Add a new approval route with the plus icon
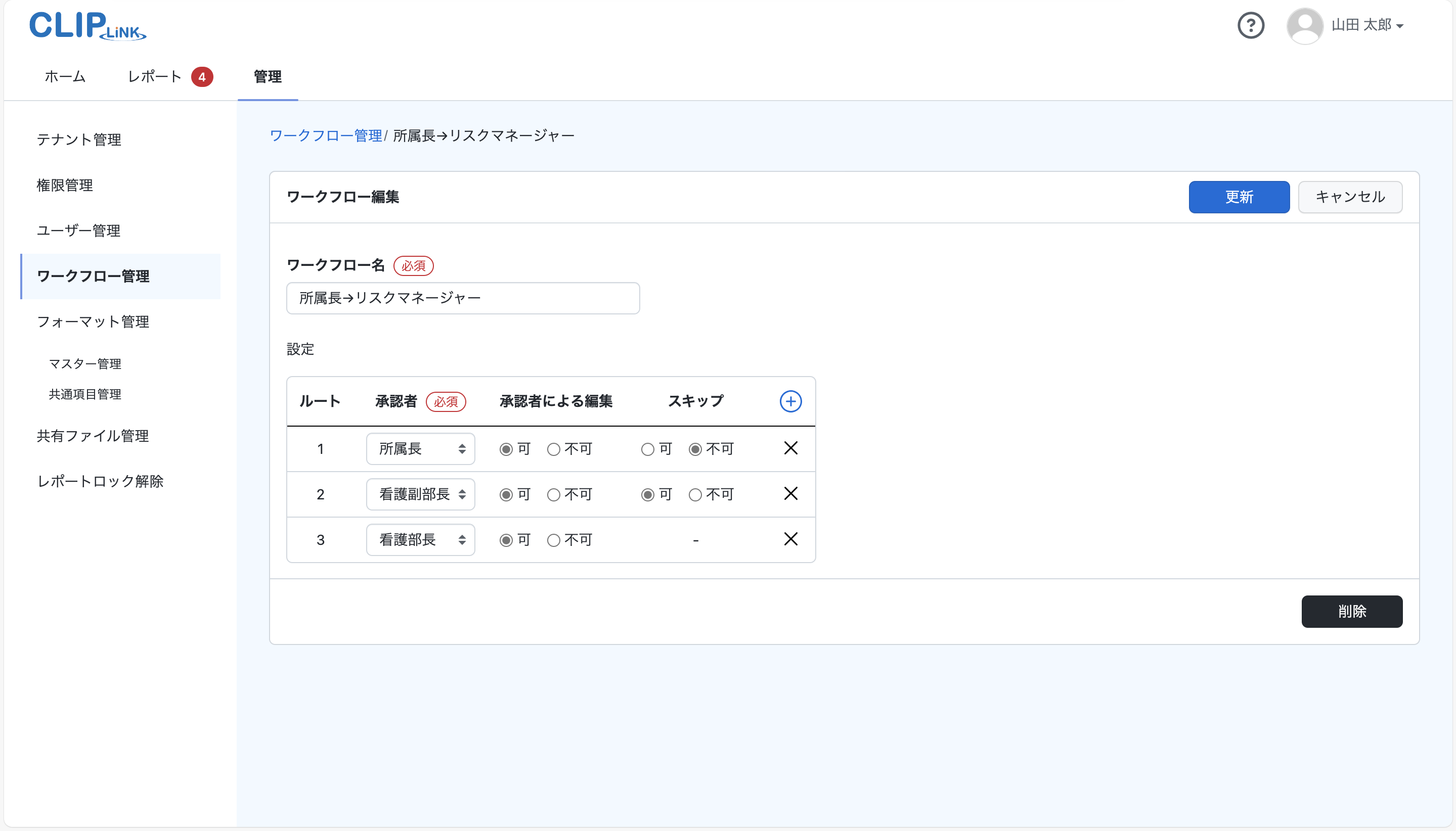Screen dimensions: 1456x831 [x=790, y=401]
